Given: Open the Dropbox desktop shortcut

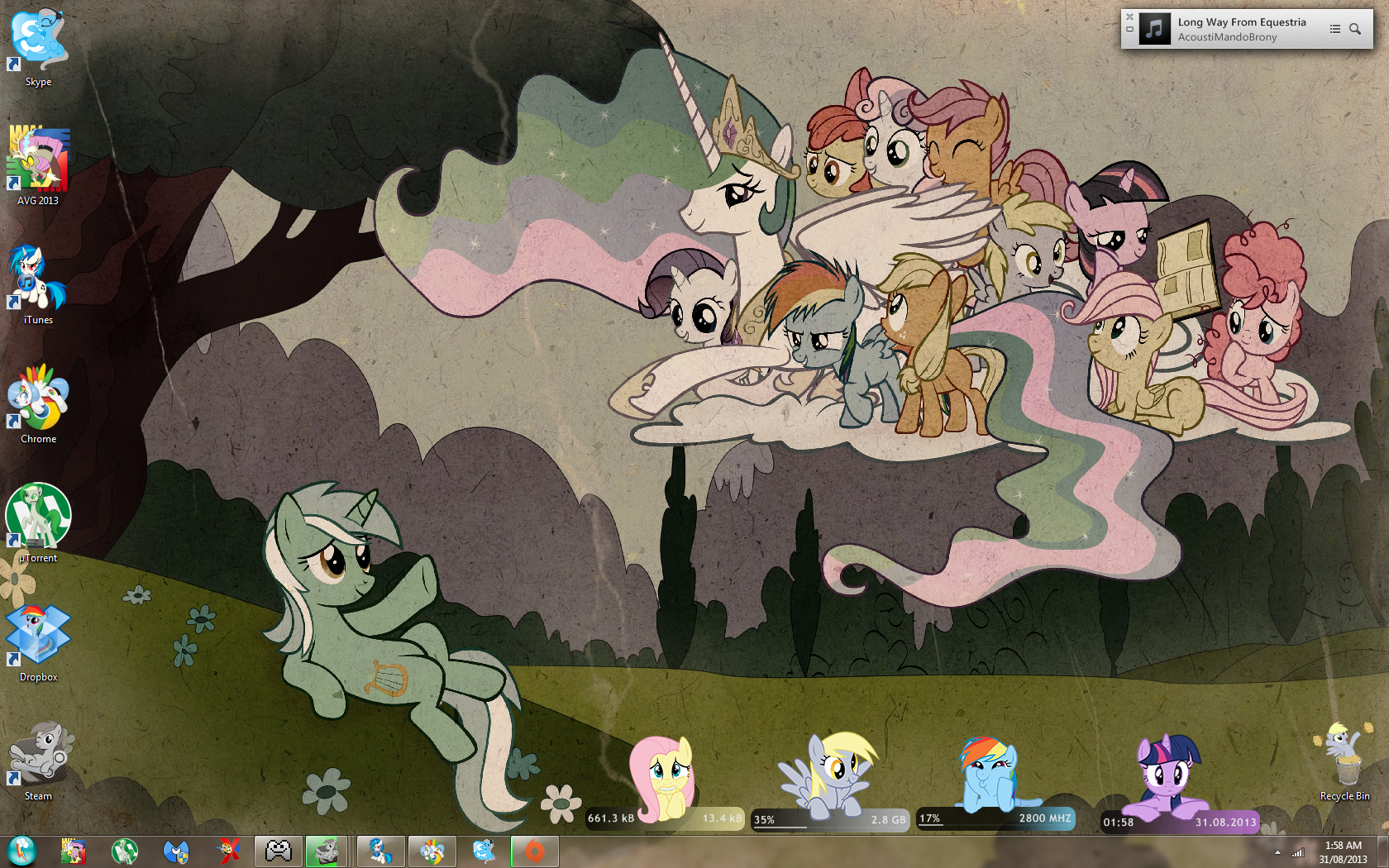Looking at the screenshot, I should [37, 642].
